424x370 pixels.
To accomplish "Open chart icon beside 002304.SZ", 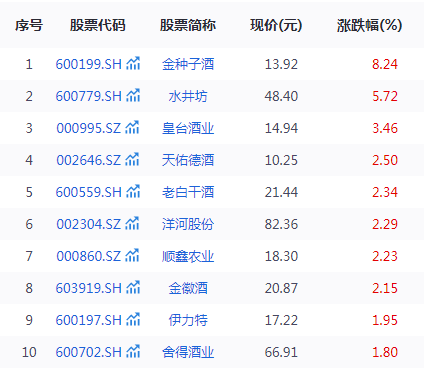I will point(132,223).
